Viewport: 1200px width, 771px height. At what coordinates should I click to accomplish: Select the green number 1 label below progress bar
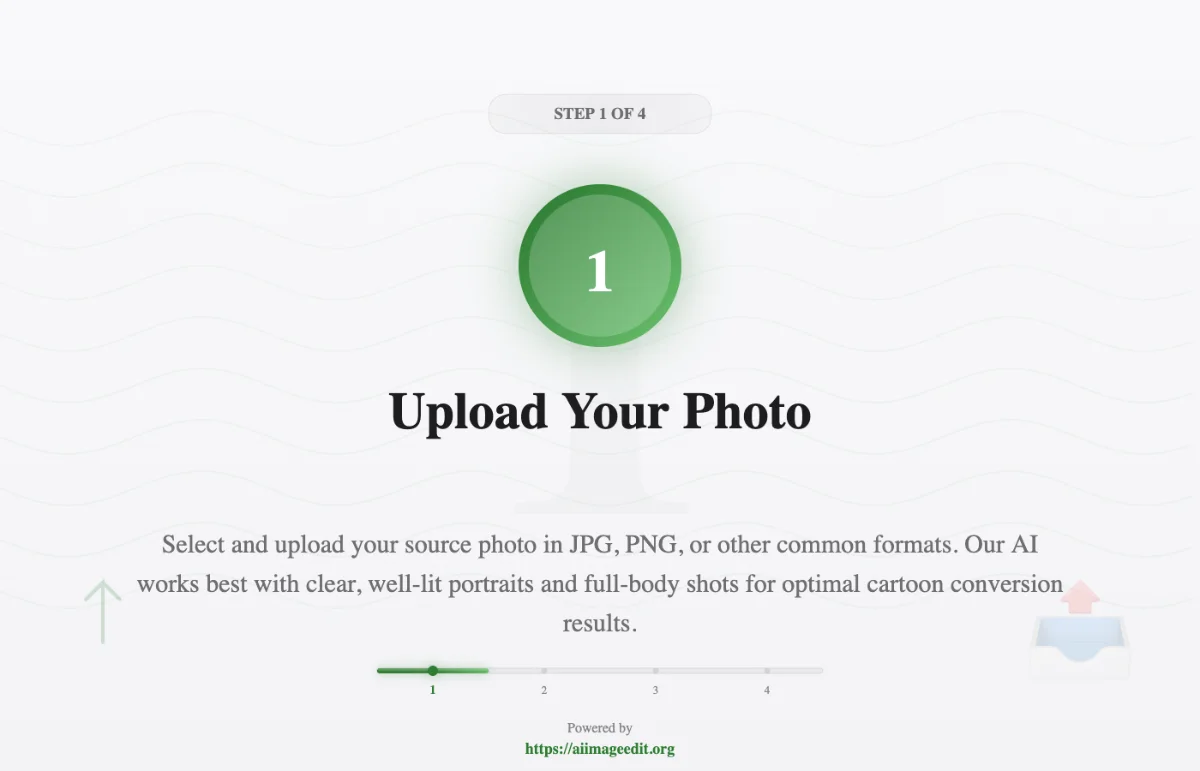pos(433,690)
